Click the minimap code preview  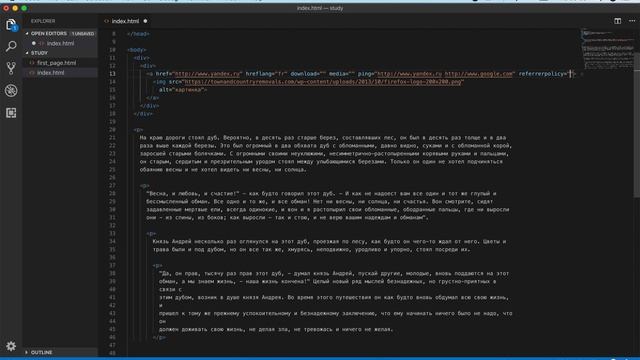[x=607, y=49]
